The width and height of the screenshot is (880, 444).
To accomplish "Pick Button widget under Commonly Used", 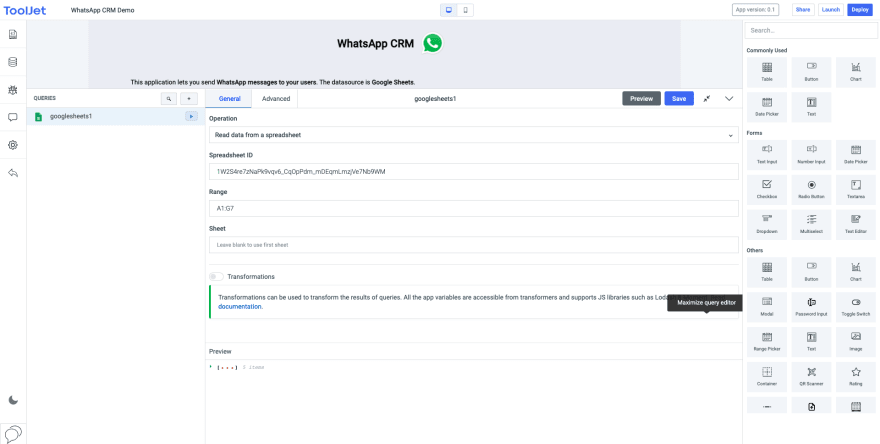I will click(812, 72).
